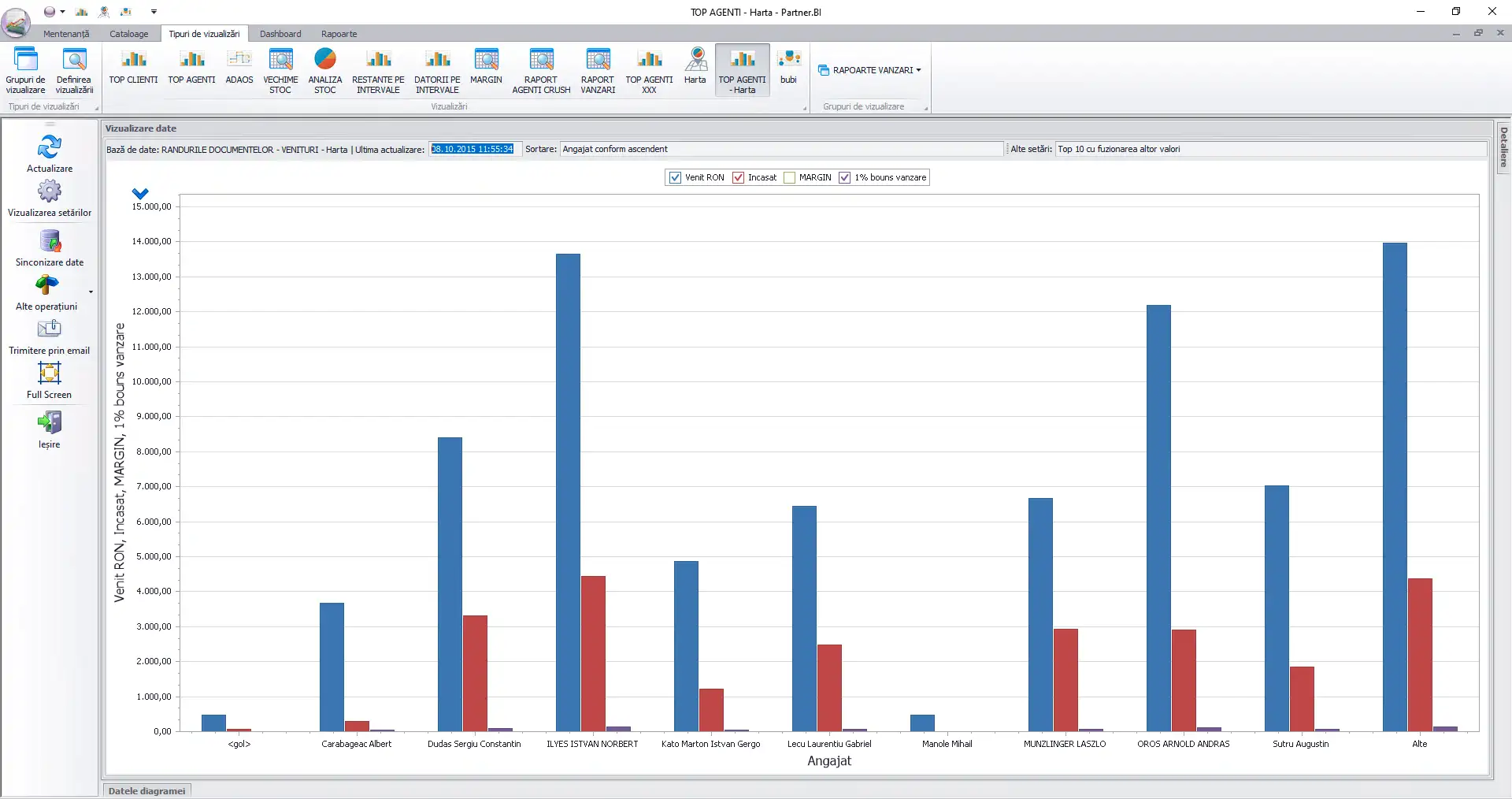Open RESTANTE PE INTERVALE visualization
This screenshot has height=799, width=1512.
[x=378, y=70]
